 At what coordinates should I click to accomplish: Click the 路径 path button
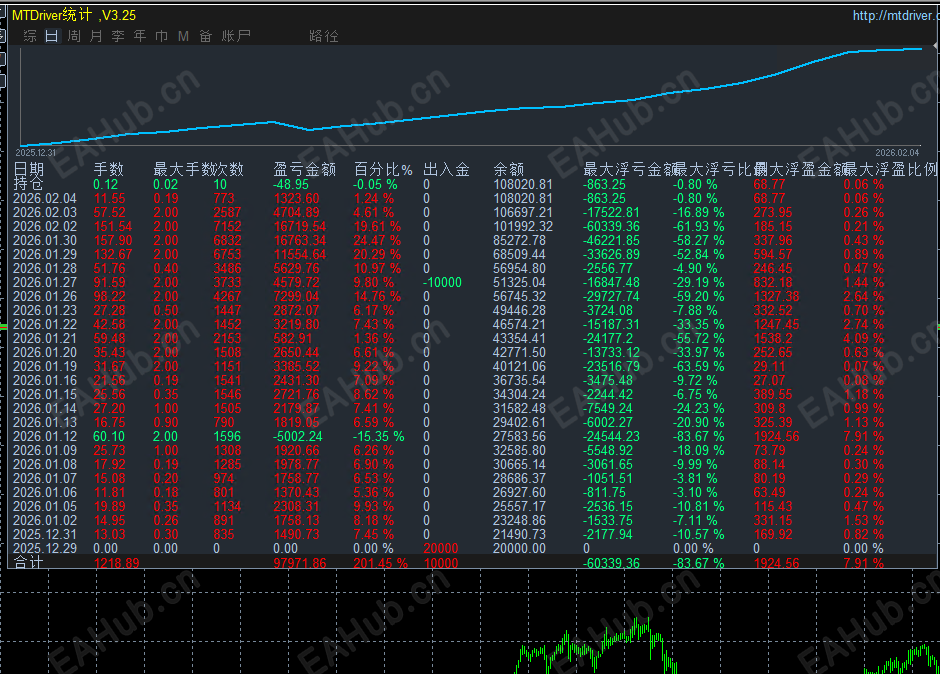[x=324, y=36]
